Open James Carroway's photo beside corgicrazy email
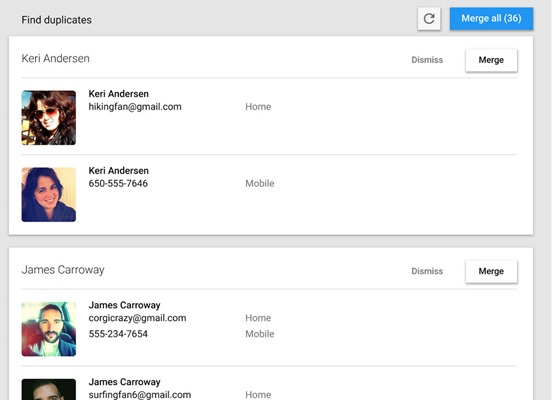 (49, 329)
